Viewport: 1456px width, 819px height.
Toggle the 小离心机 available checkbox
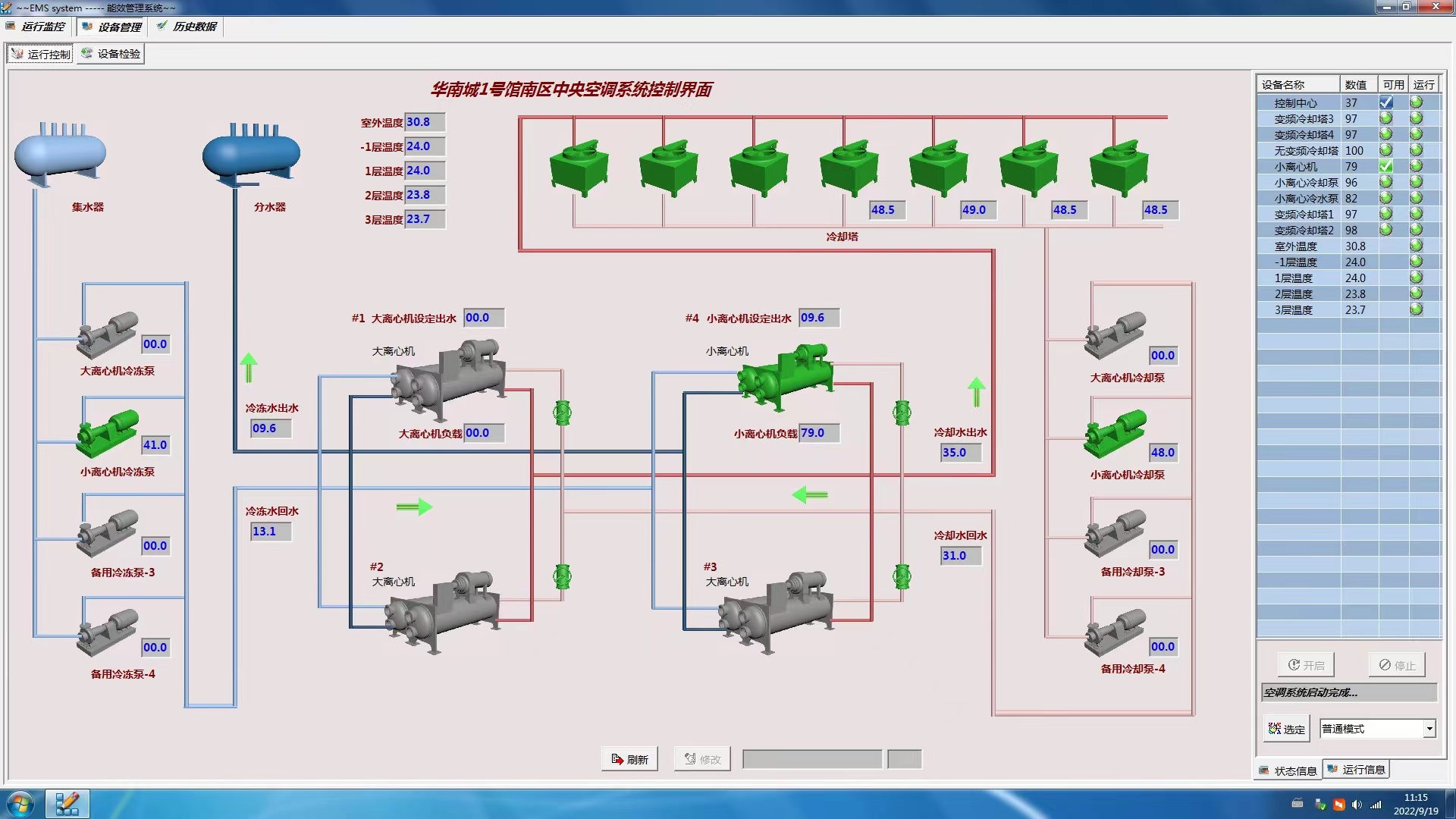[1385, 166]
